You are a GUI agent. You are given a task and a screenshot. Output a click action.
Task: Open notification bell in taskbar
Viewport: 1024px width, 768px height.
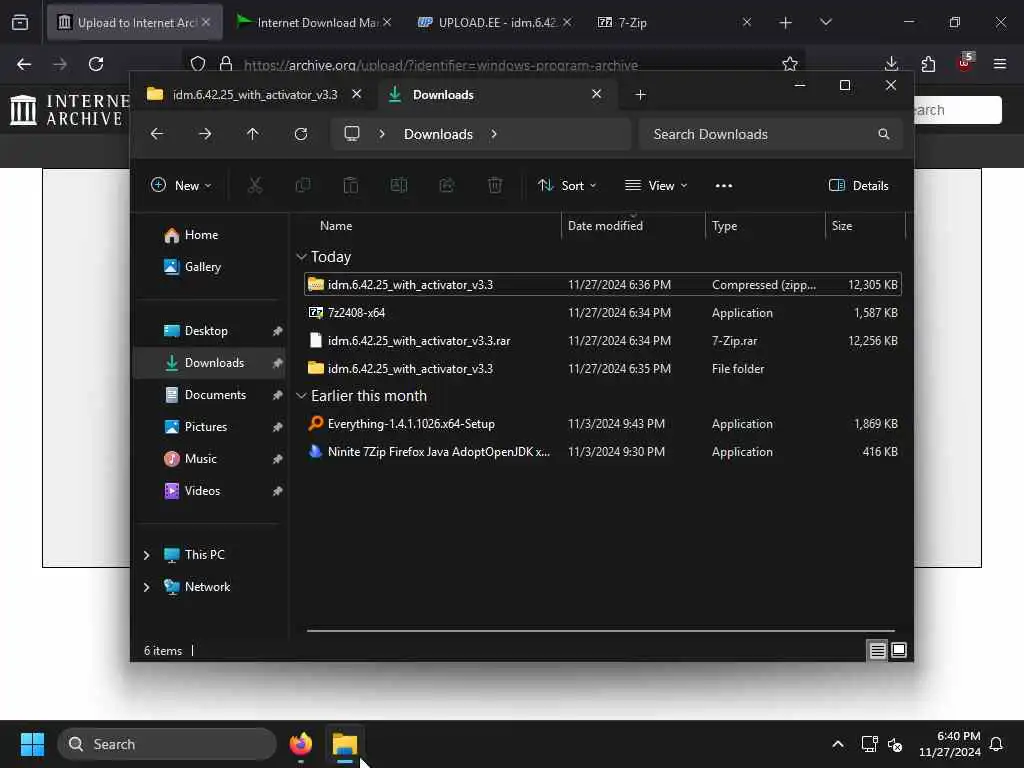[997, 744]
